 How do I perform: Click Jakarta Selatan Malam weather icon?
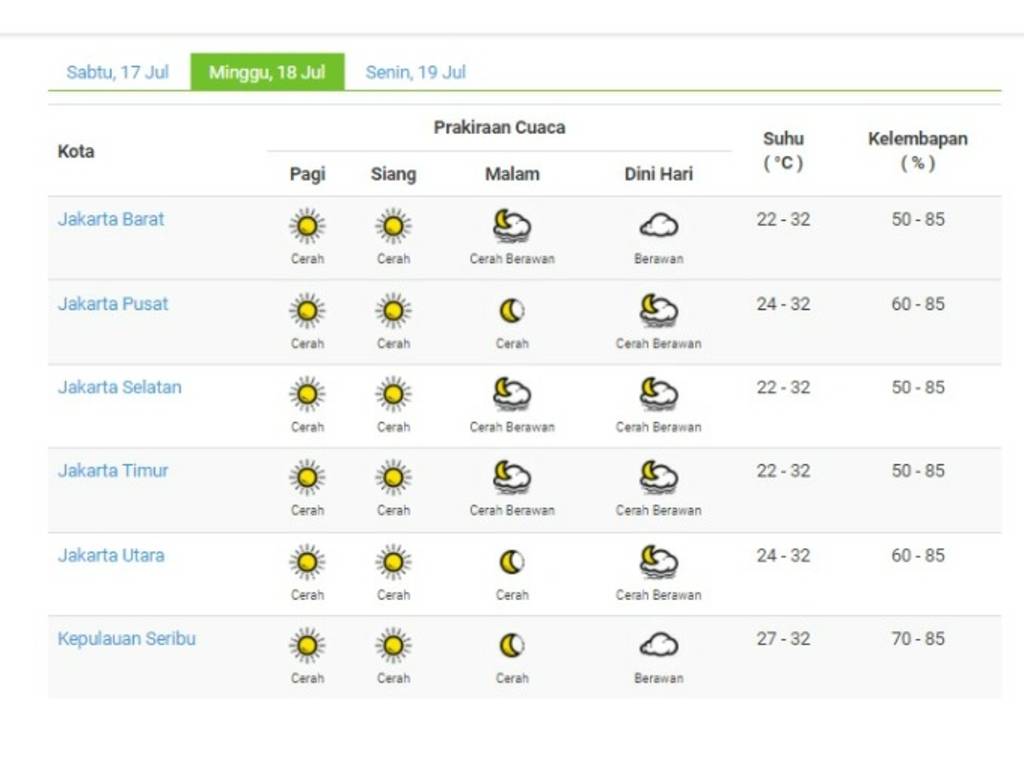(511, 395)
